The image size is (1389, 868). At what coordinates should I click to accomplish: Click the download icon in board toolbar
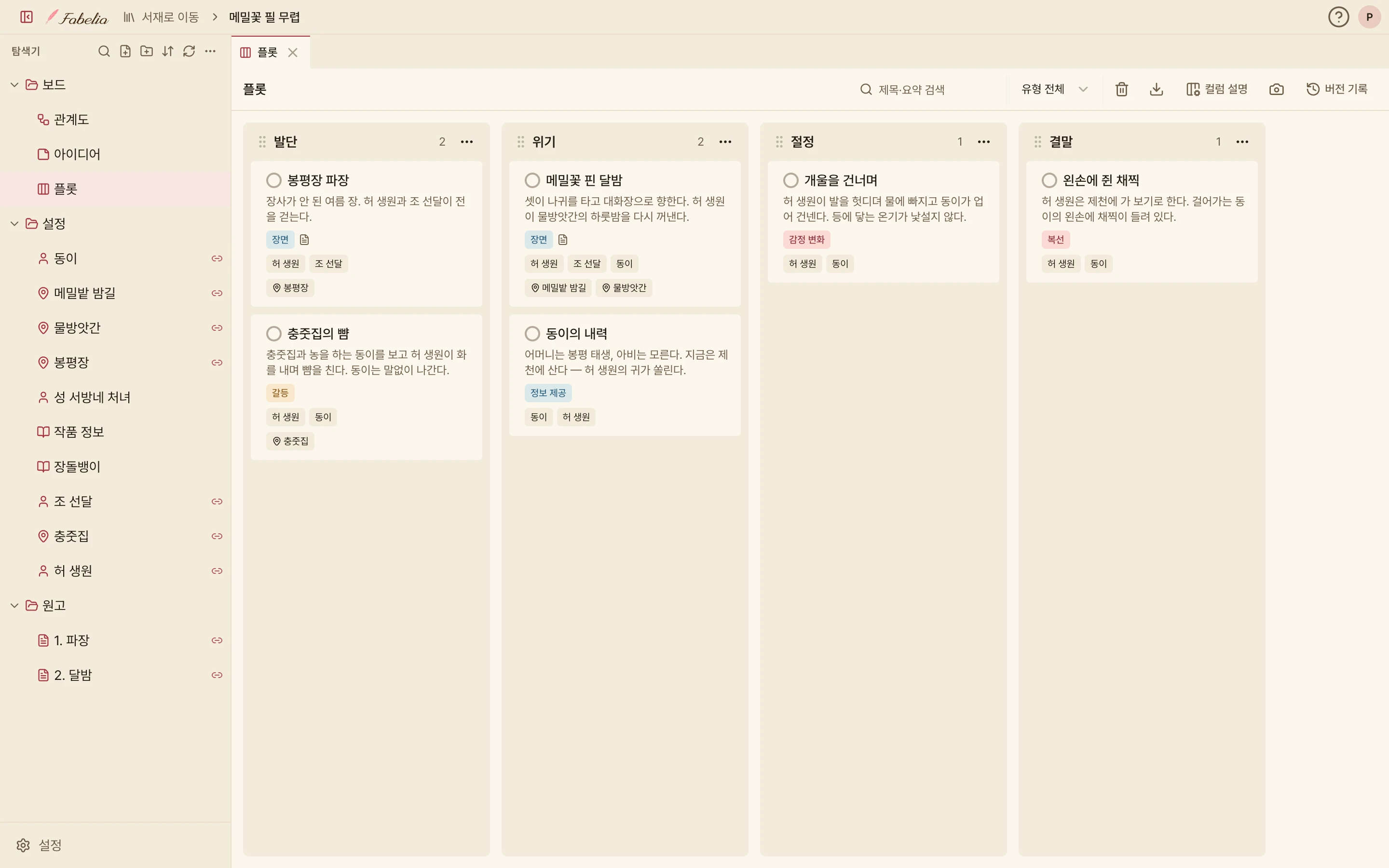click(1157, 89)
